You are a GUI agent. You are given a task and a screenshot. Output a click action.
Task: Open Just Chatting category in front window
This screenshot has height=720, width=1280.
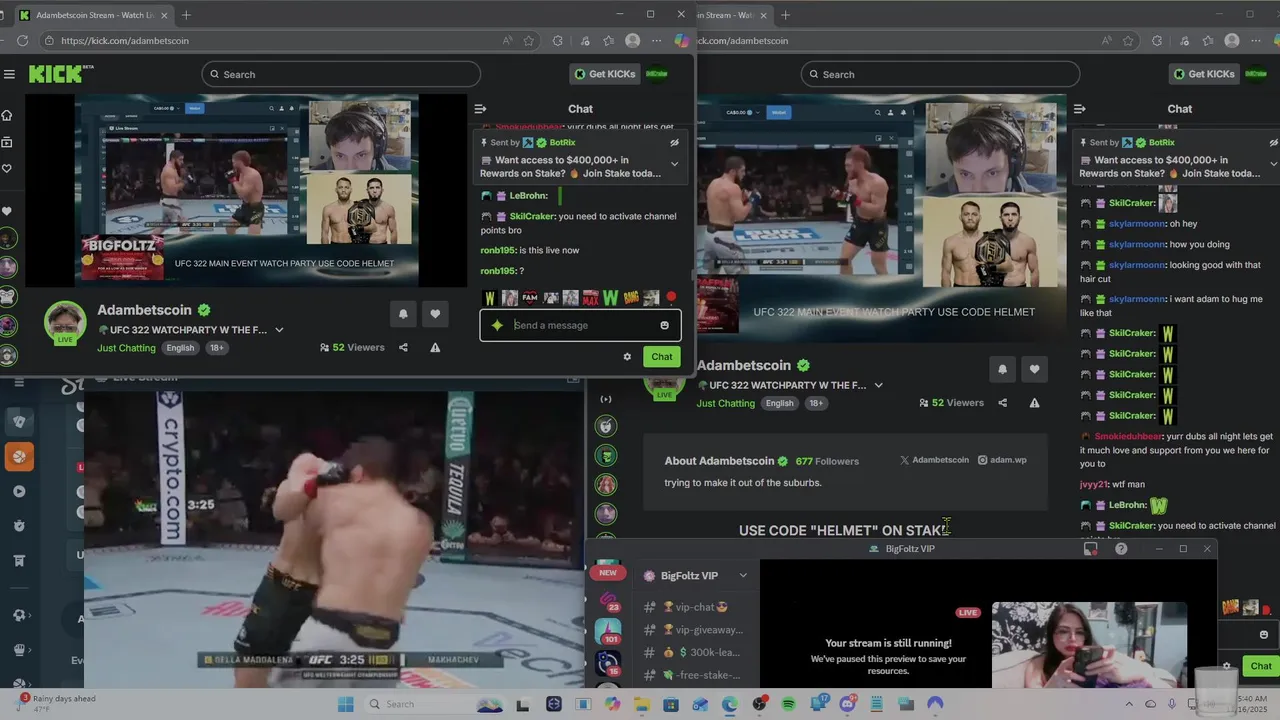[x=126, y=348]
